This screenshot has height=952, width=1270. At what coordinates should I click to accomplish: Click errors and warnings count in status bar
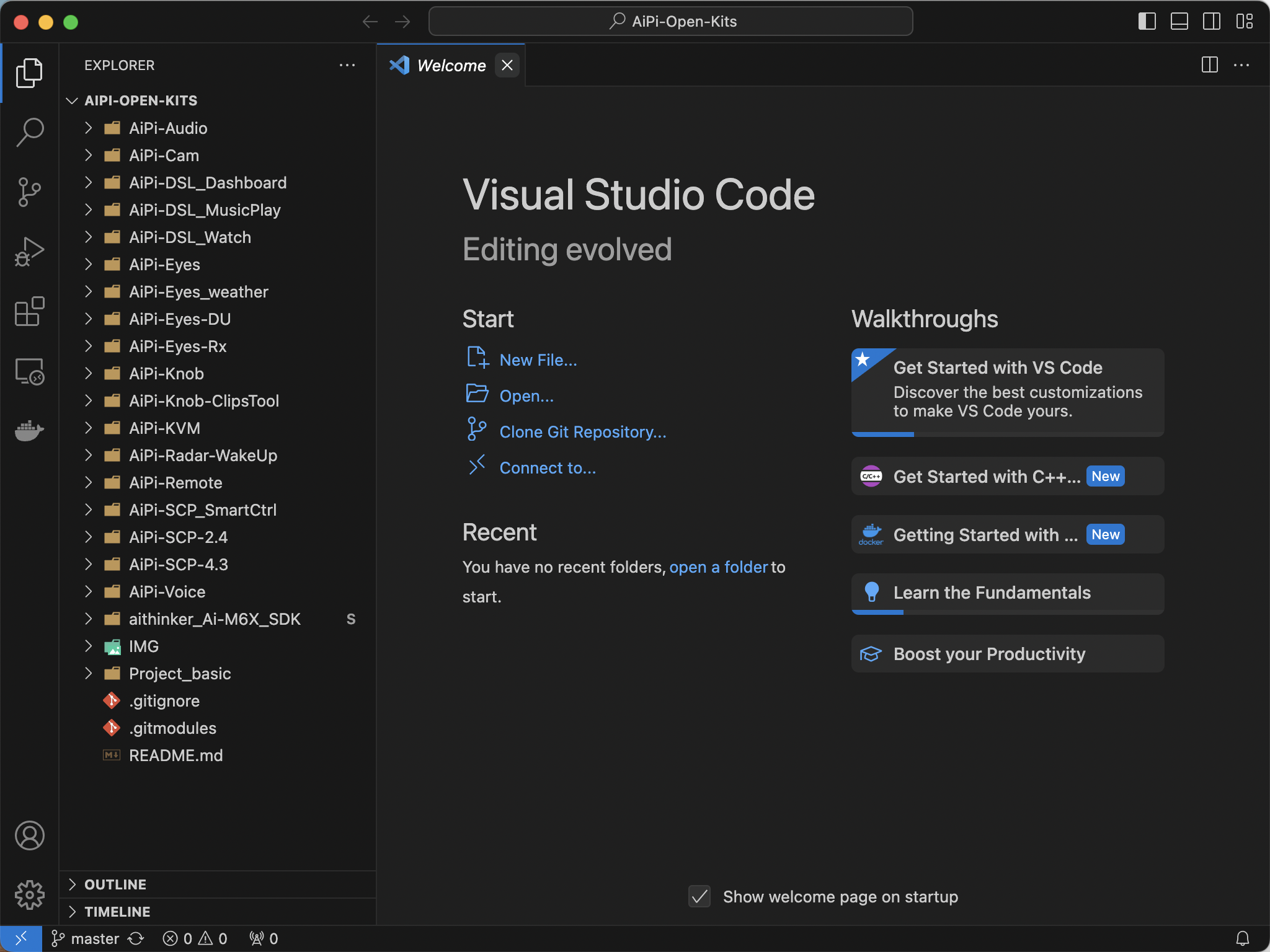[x=195, y=938]
